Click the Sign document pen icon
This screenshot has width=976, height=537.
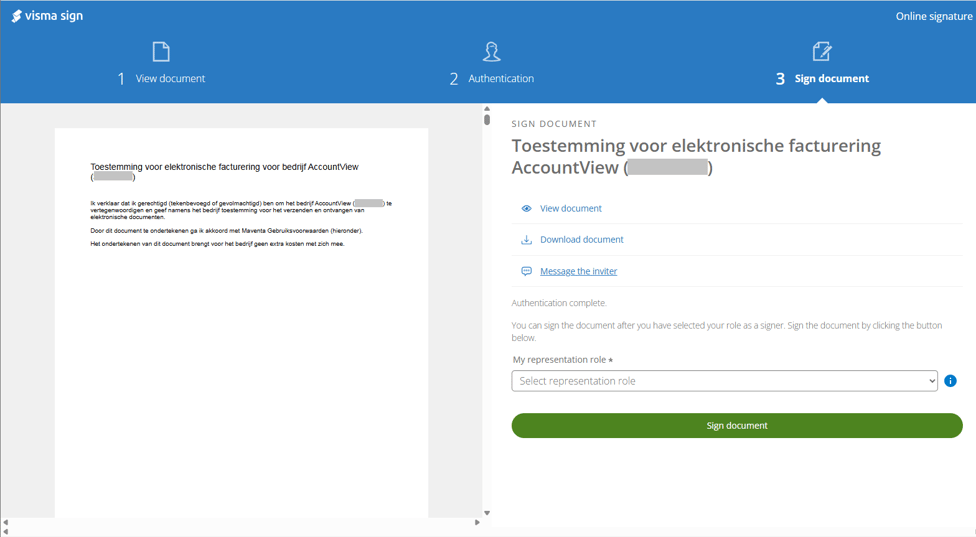822,51
